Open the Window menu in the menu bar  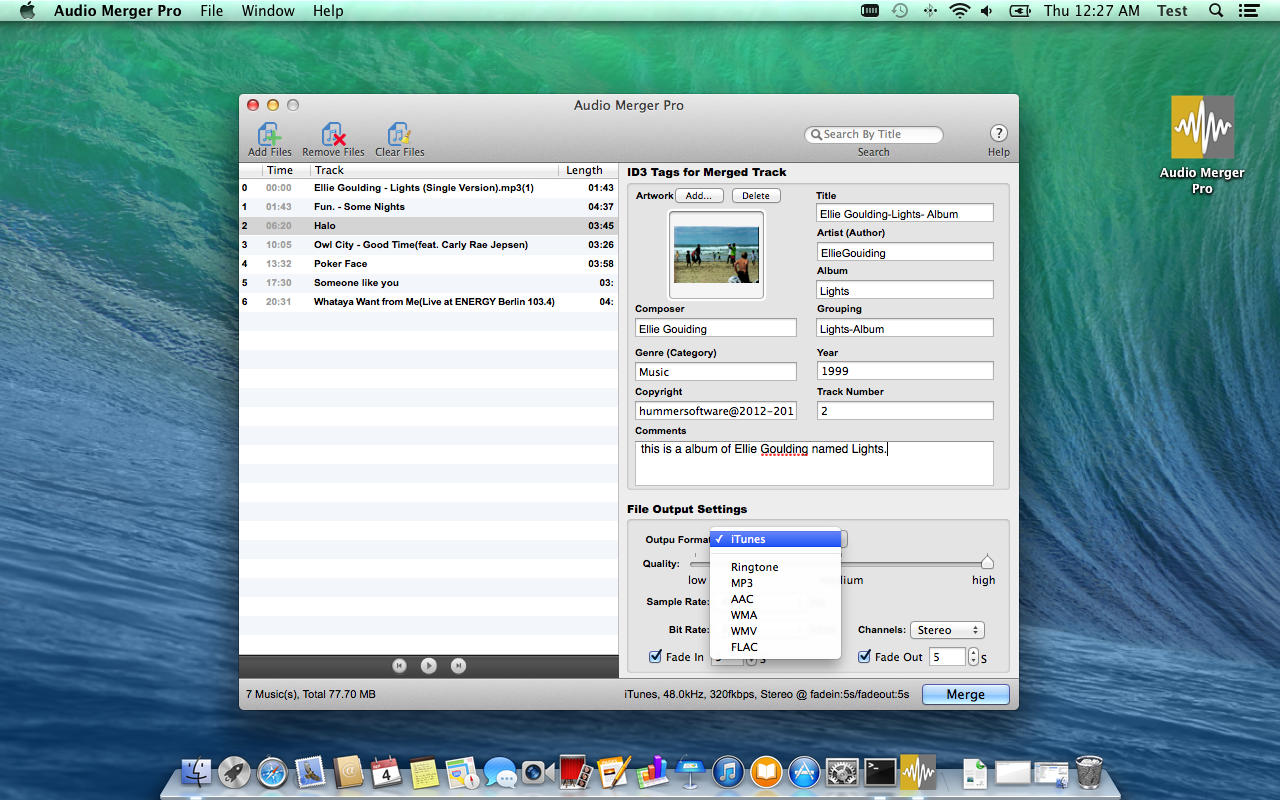(x=268, y=11)
